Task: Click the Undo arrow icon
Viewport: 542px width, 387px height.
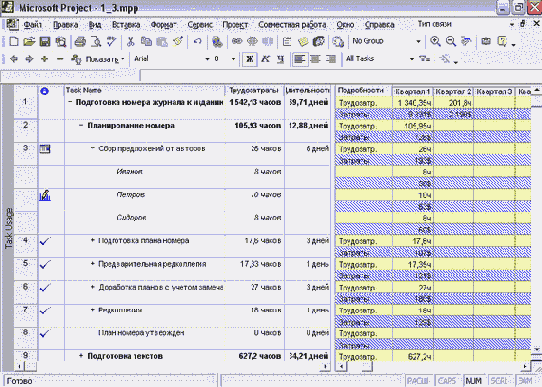Action: [x=197, y=42]
